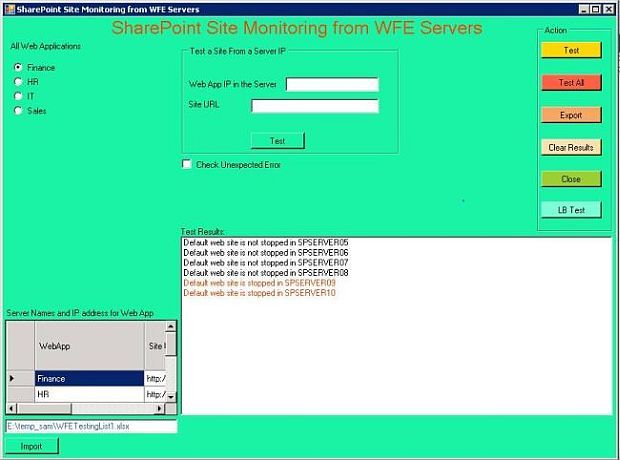
Task: Click the yellow Test action button
Action: tap(571, 50)
